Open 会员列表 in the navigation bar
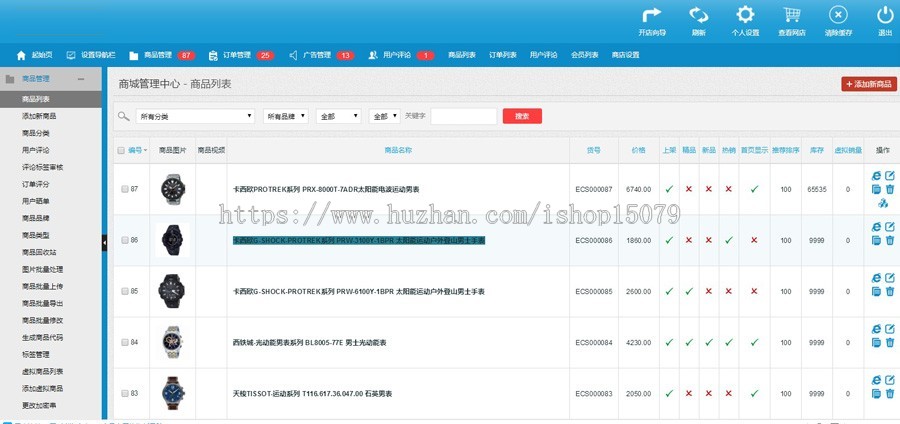Viewport: 900px width, 424px height. pos(584,55)
